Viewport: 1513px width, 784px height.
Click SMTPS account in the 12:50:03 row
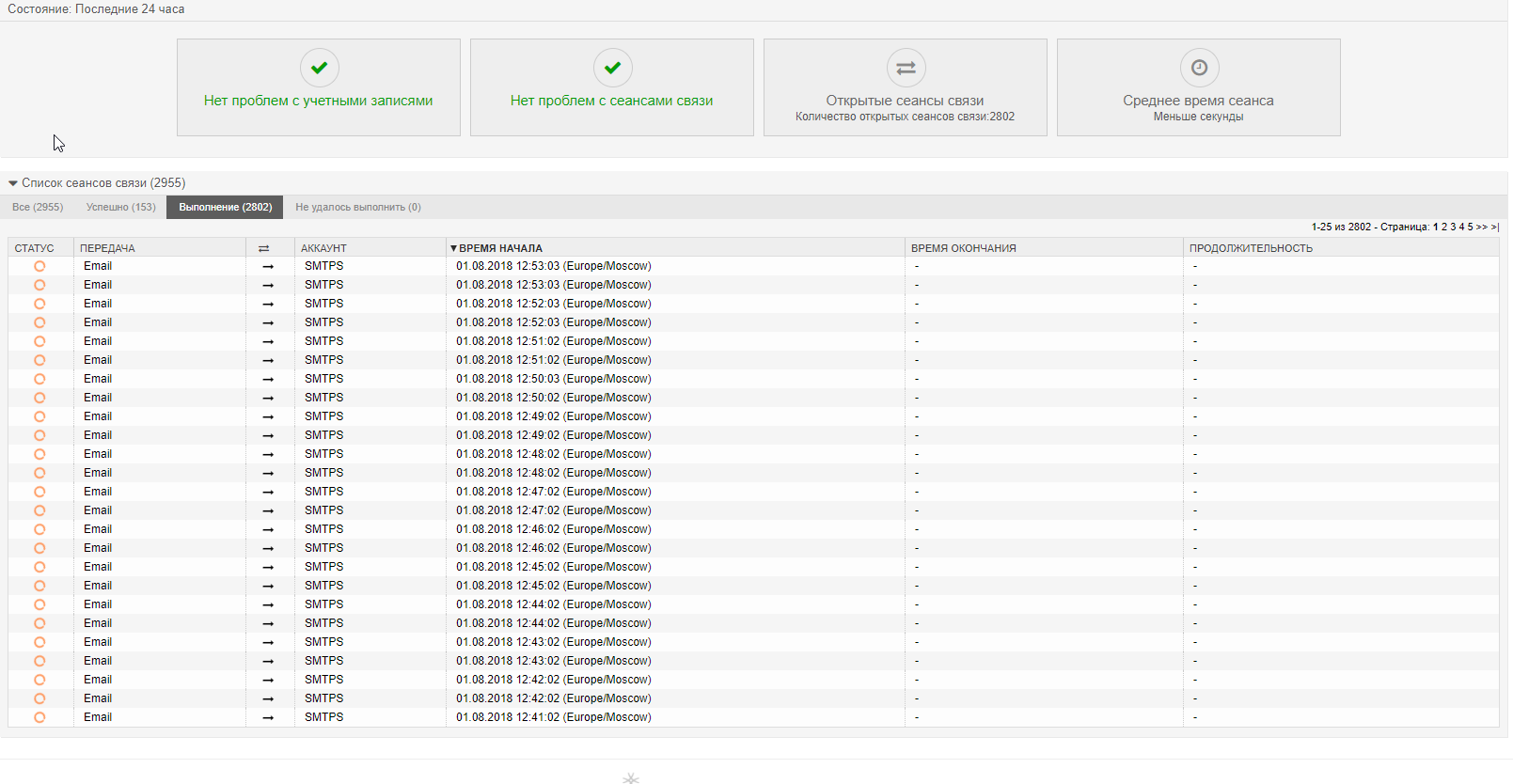(x=323, y=379)
